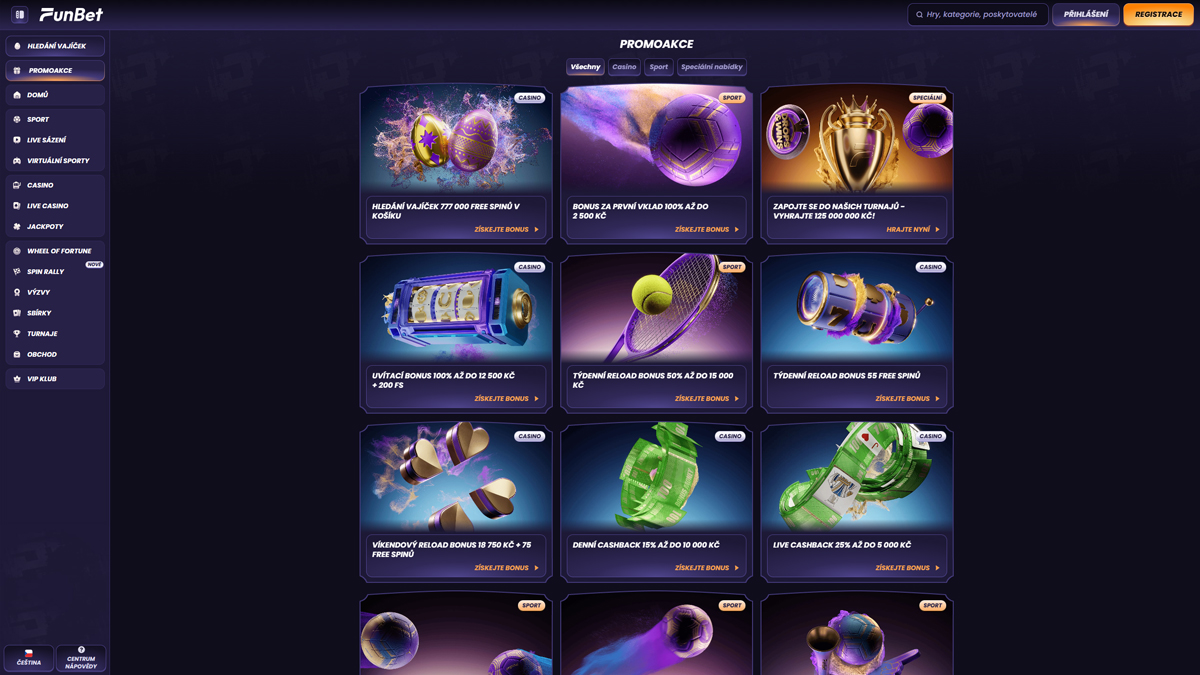Screen dimensions: 1200x675
Task: Click the orange Registrace button
Action: (1158, 15)
